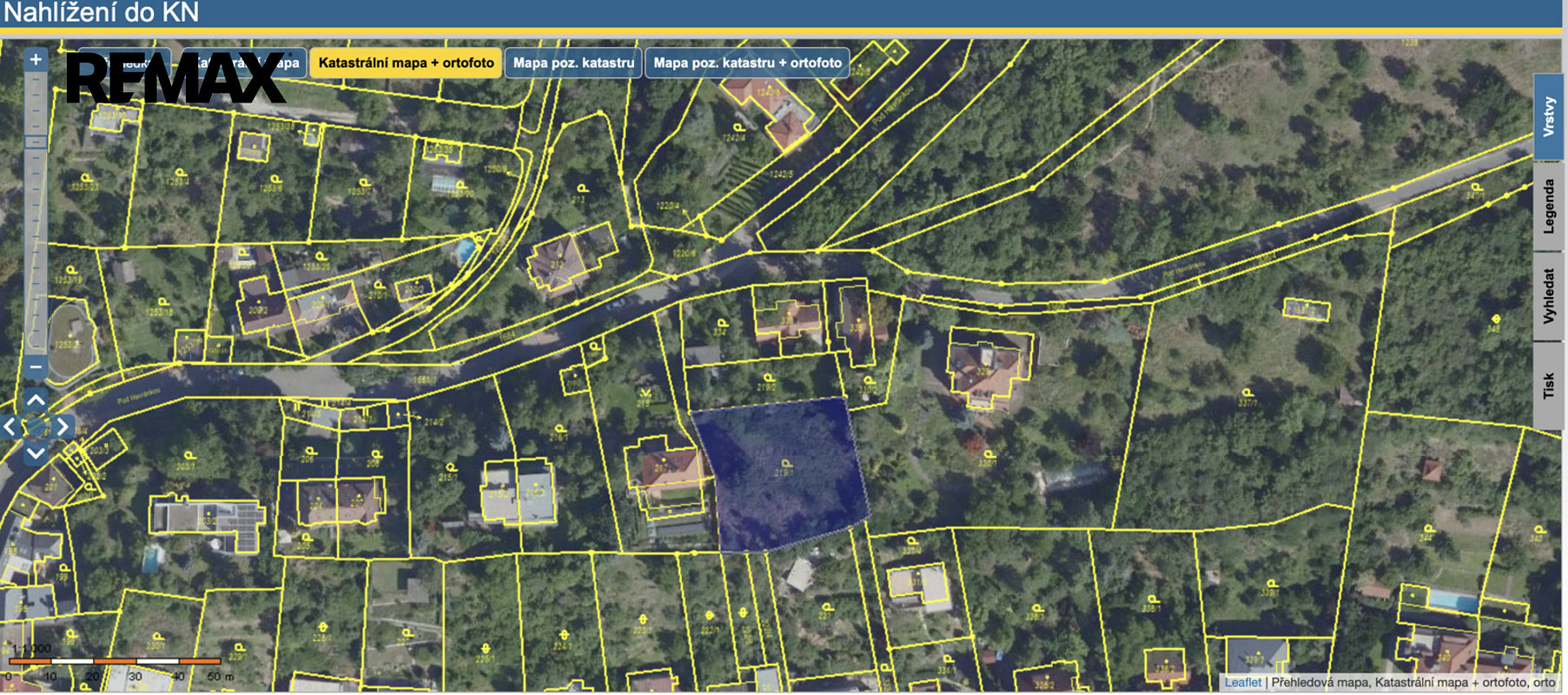Image resolution: width=1568 pixels, height=695 pixels.
Task: Click parcel label 1253/6
Action: [271, 188]
